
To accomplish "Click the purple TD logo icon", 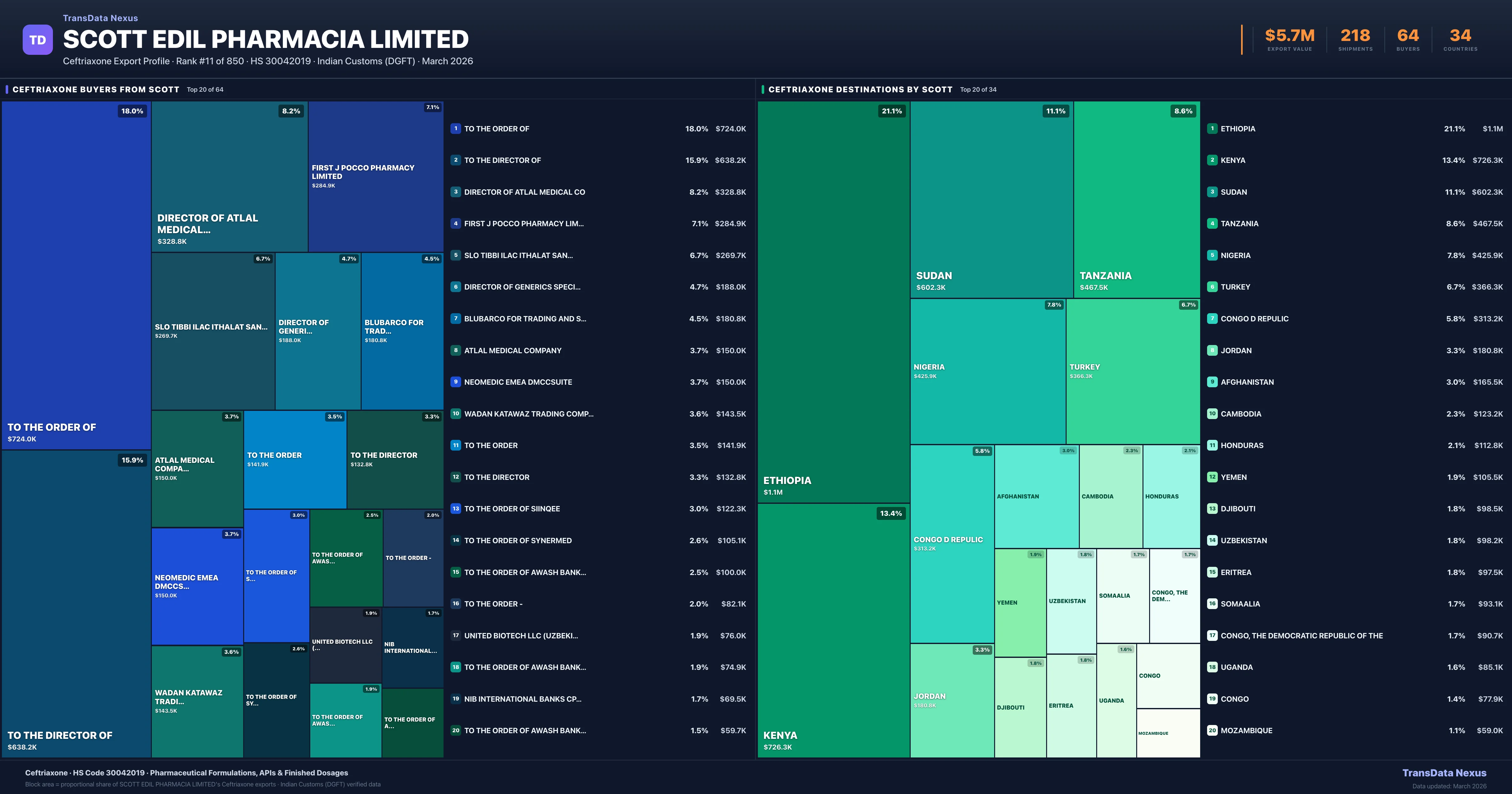I will click(x=37, y=40).
